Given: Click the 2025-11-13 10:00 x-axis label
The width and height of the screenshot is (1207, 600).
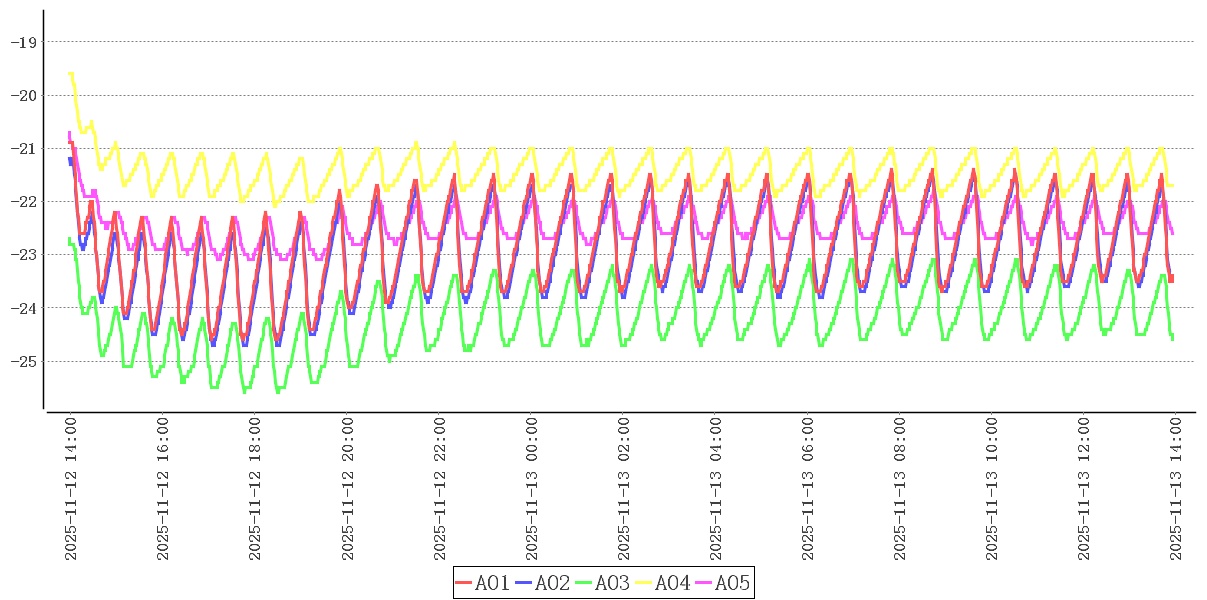Looking at the screenshot, I should click(x=991, y=489).
